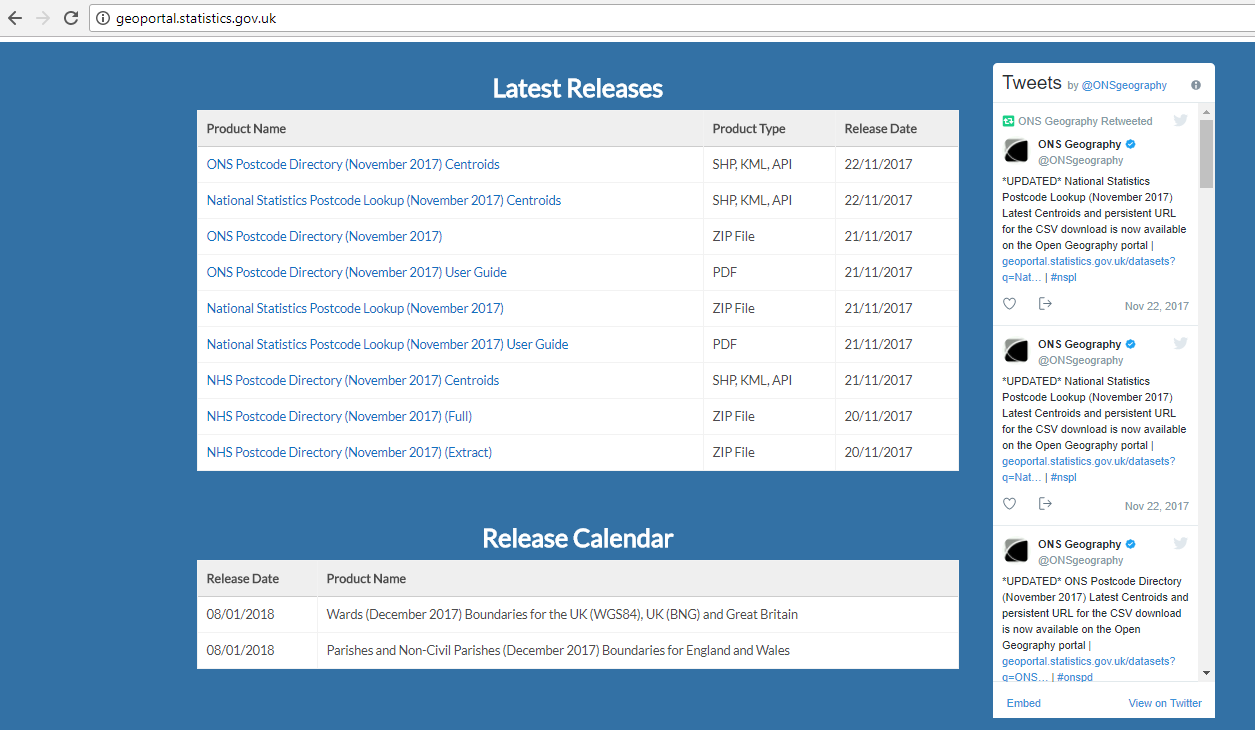Click Release Date header in Release Calendar table
This screenshot has height=730, width=1255.
(x=243, y=578)
